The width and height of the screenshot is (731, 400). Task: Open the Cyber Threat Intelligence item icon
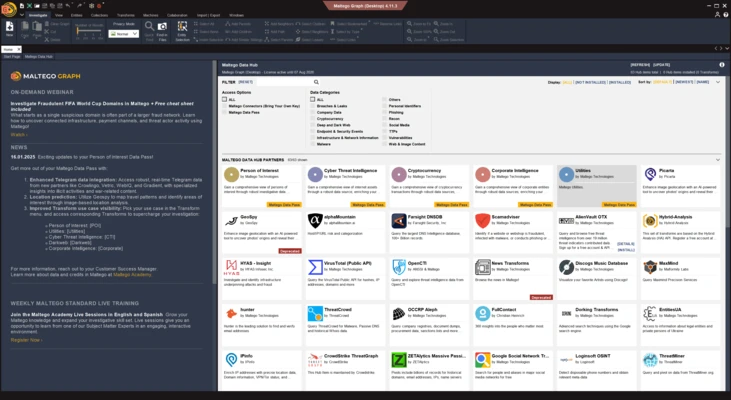[315, 174]
